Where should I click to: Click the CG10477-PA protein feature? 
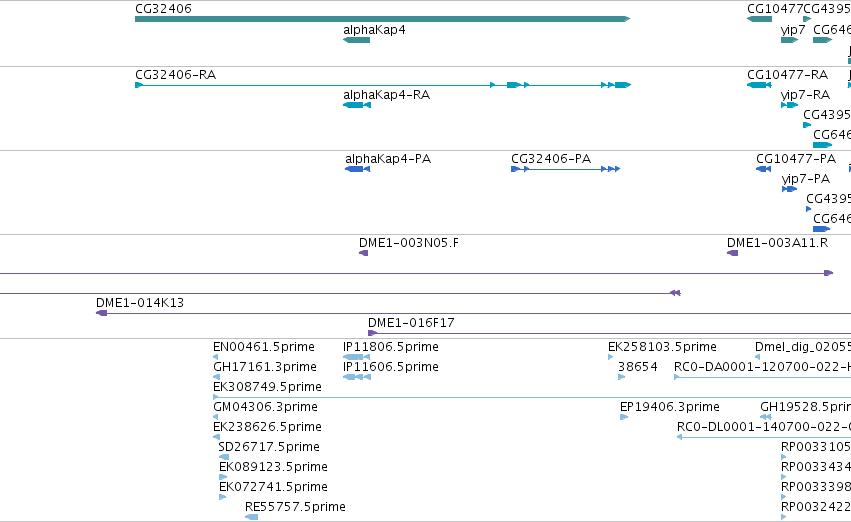(763, 169)
